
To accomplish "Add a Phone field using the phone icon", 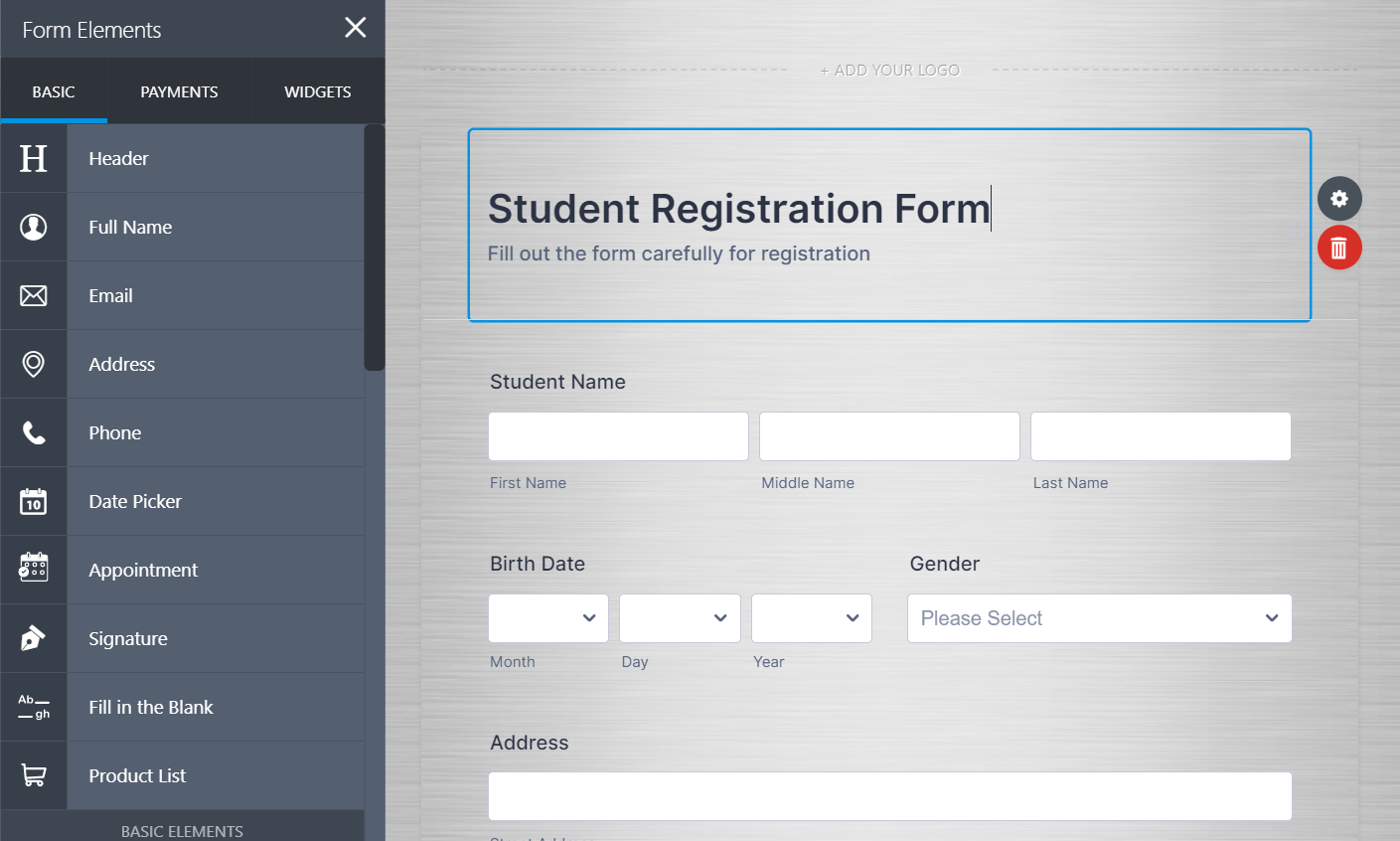I will point(34,431).
